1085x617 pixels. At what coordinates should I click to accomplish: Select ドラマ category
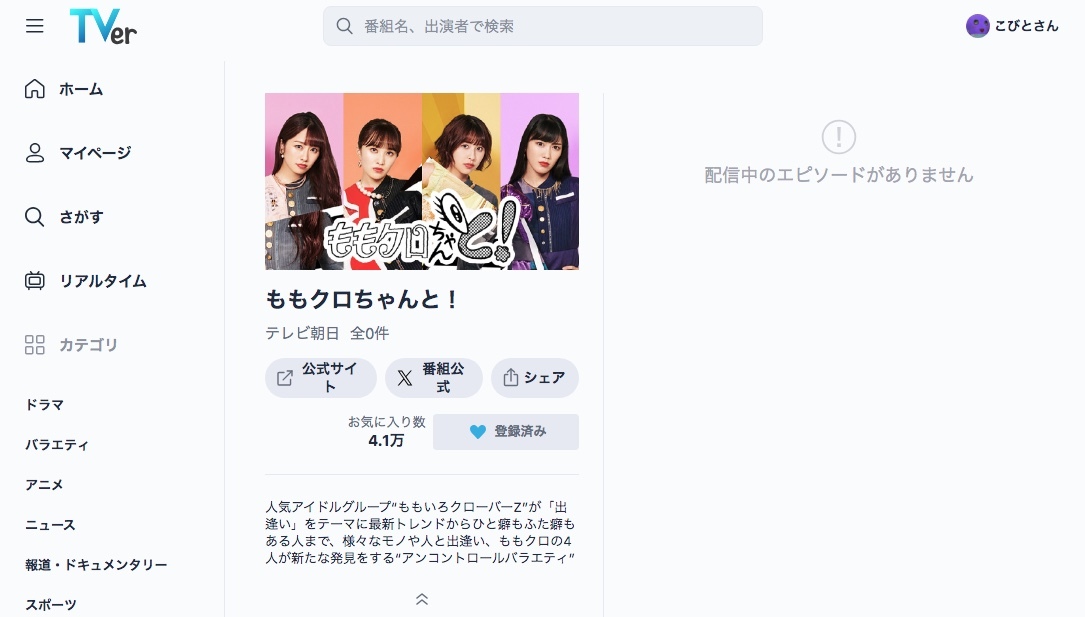[44, 405]
